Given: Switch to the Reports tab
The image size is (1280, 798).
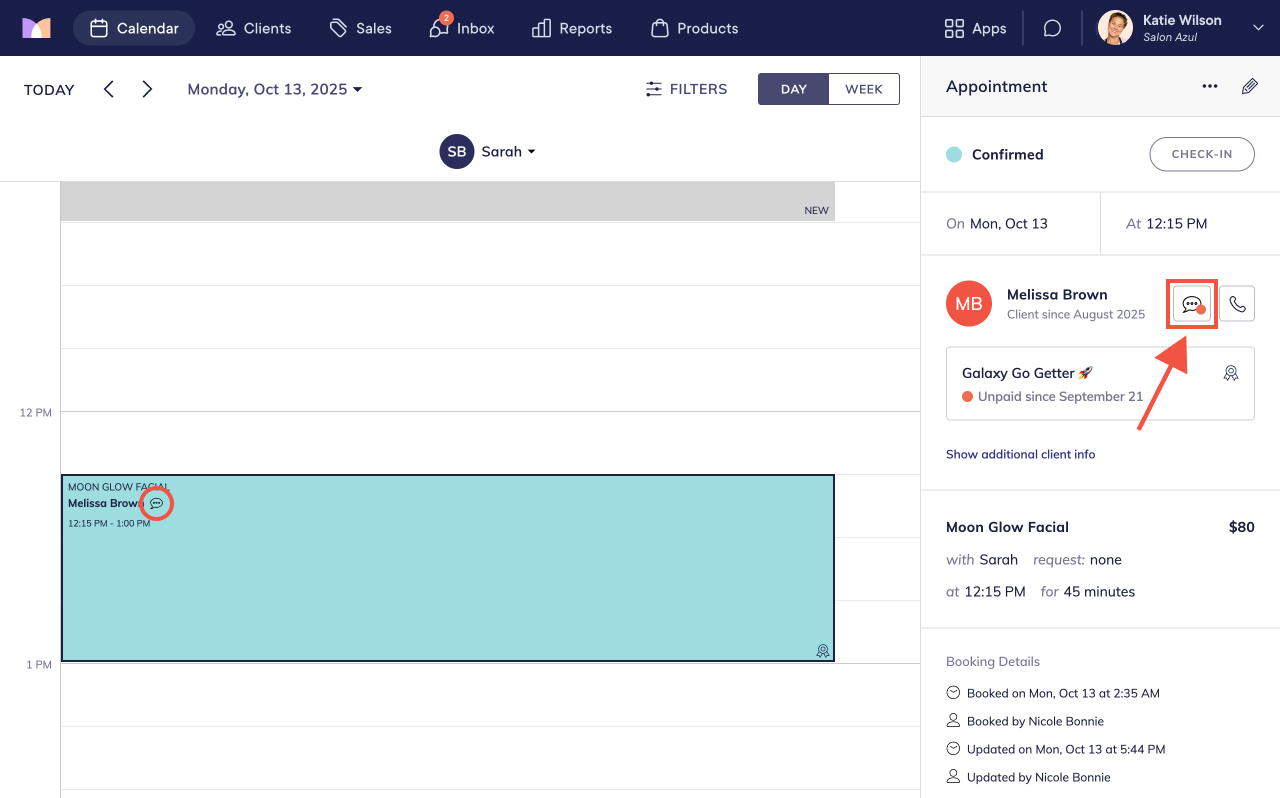Looking at the screenshot, I should pyautogui.click(x=572, y=28).
